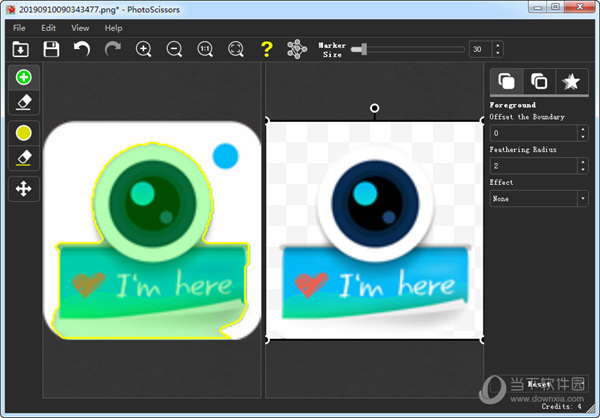
Task: Increase Offset the Boundary value
Action: click(583, 129)
